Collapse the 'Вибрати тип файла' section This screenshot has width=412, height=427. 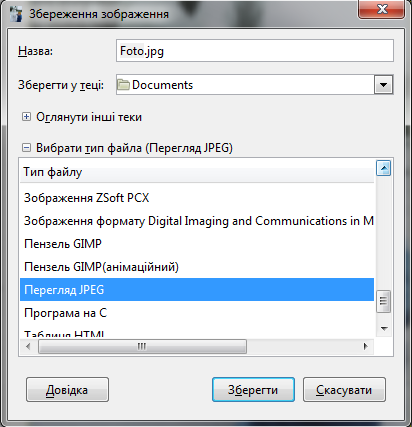26,148
